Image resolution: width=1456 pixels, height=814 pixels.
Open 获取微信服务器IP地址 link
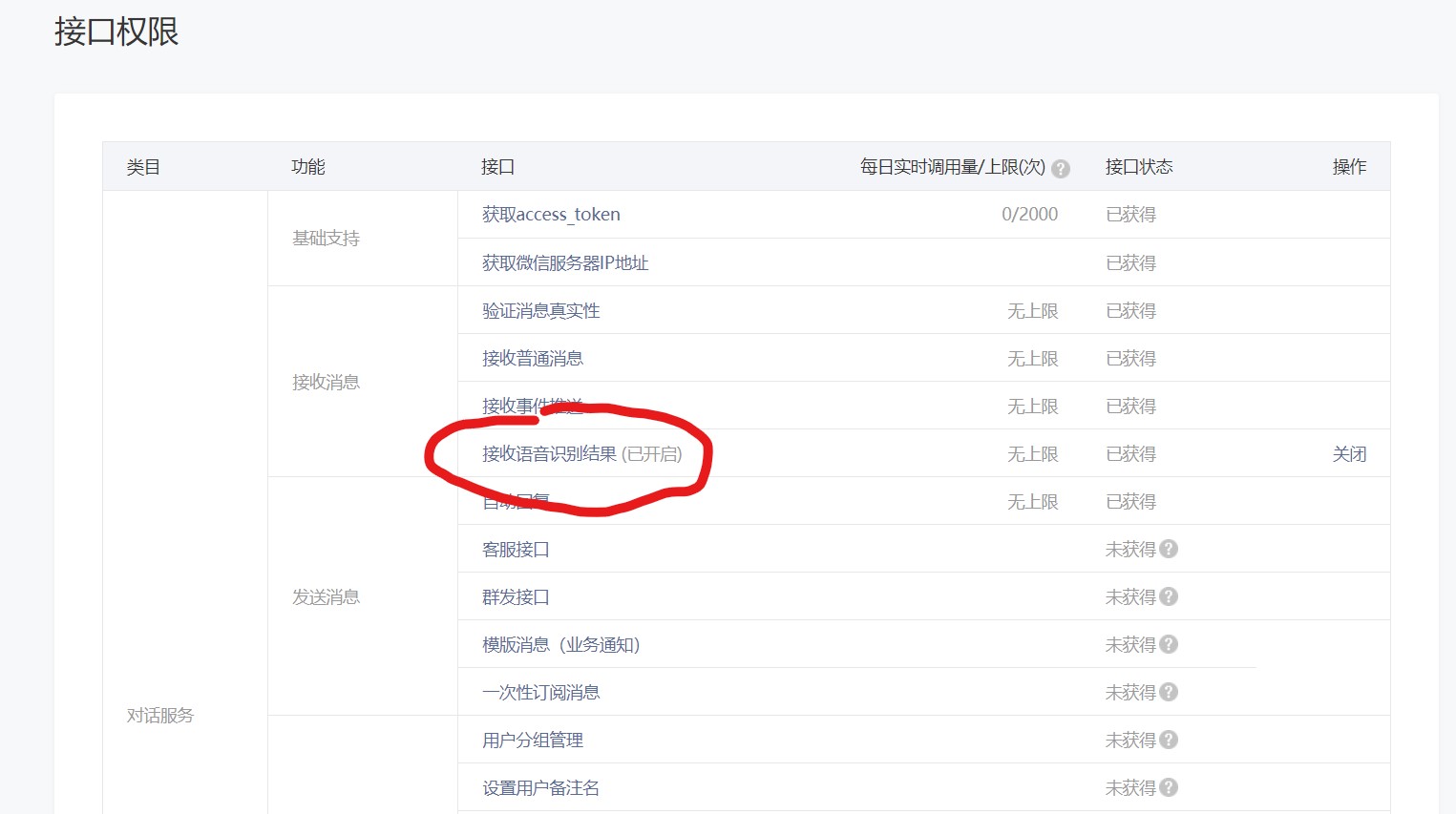(x=565, y=263)
